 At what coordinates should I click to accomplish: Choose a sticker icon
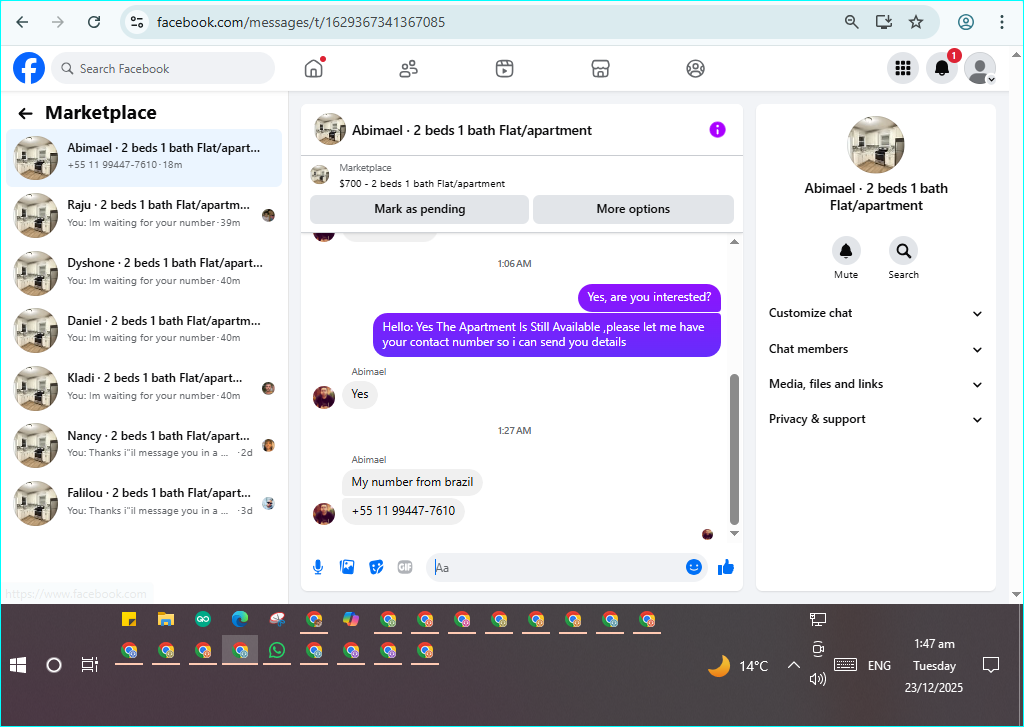(x=376, y=567)
